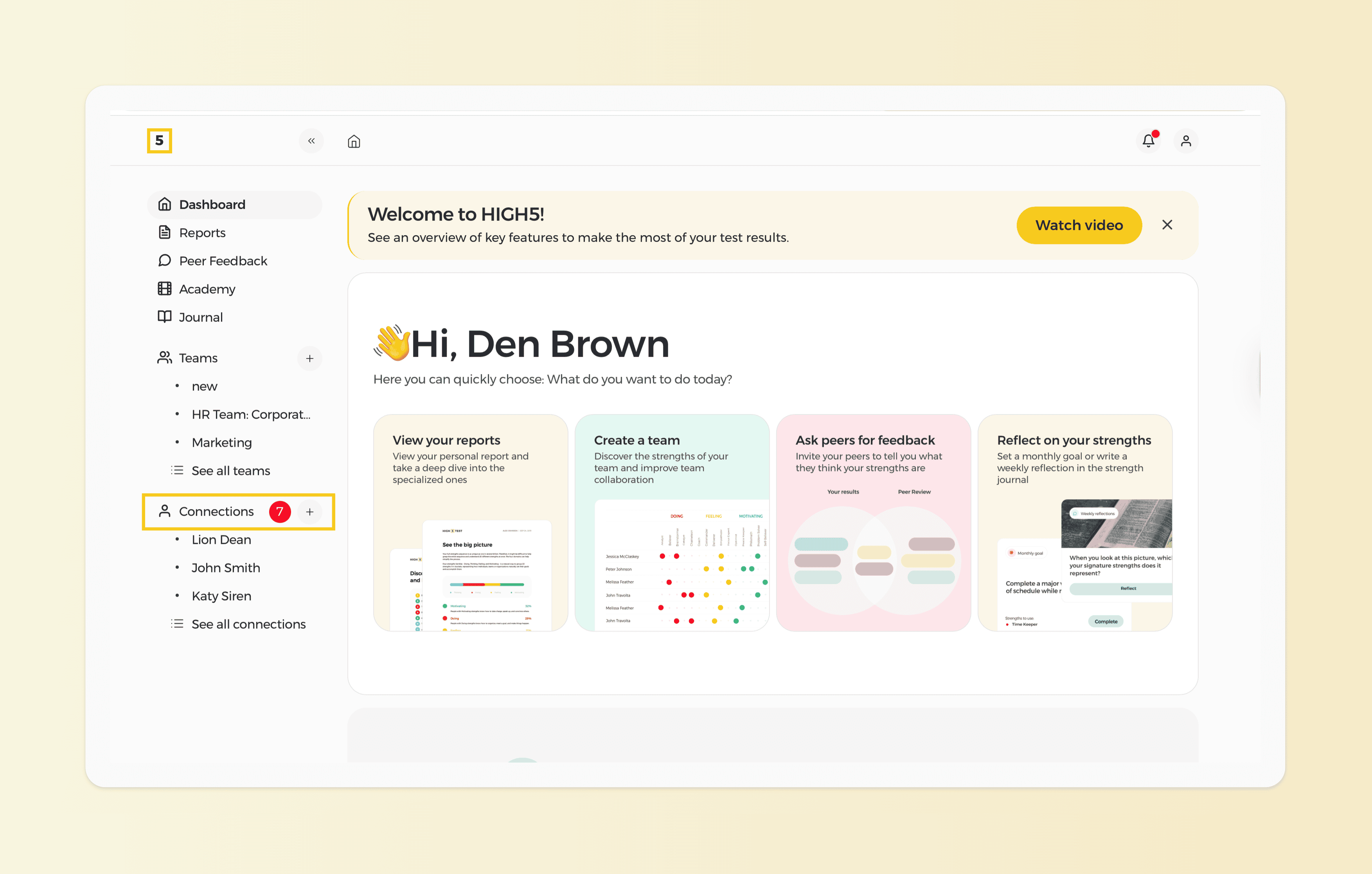Add a new team with the plus button
The height and width of the screenshot is (874, 1372).
(309, 358)
